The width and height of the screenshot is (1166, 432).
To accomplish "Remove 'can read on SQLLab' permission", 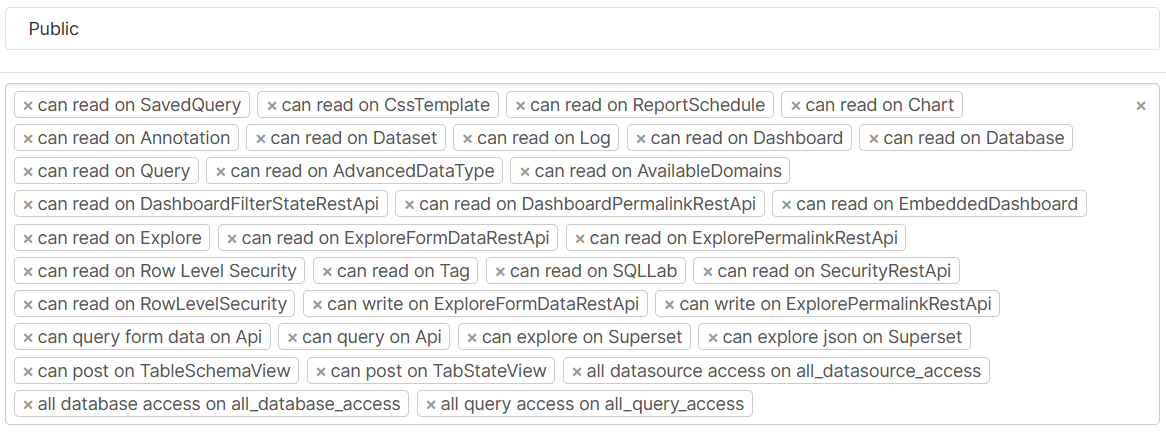I will coord(500,271).
